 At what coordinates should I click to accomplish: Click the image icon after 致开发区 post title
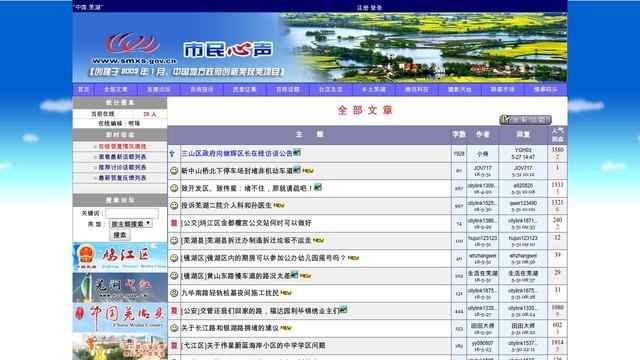point(318,187)
